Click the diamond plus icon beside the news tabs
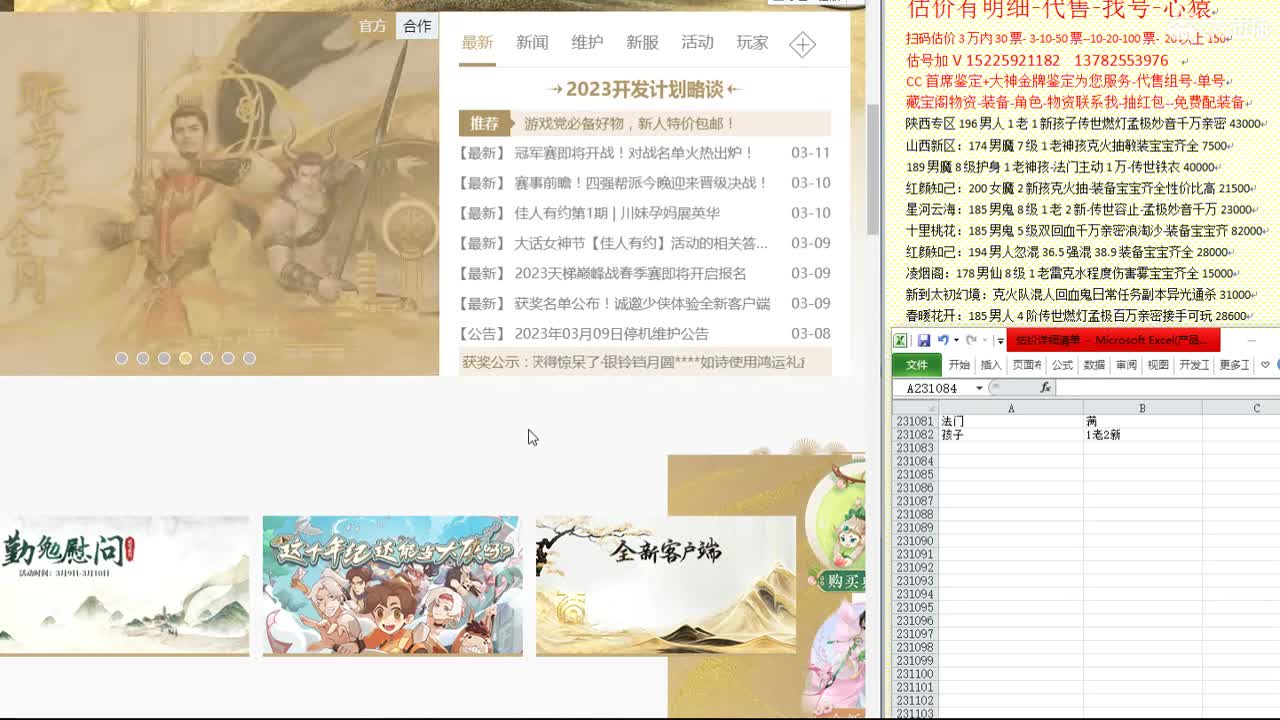Viewport: 1280px width, 720px height. pyautogui.click(x=802, y=44)
